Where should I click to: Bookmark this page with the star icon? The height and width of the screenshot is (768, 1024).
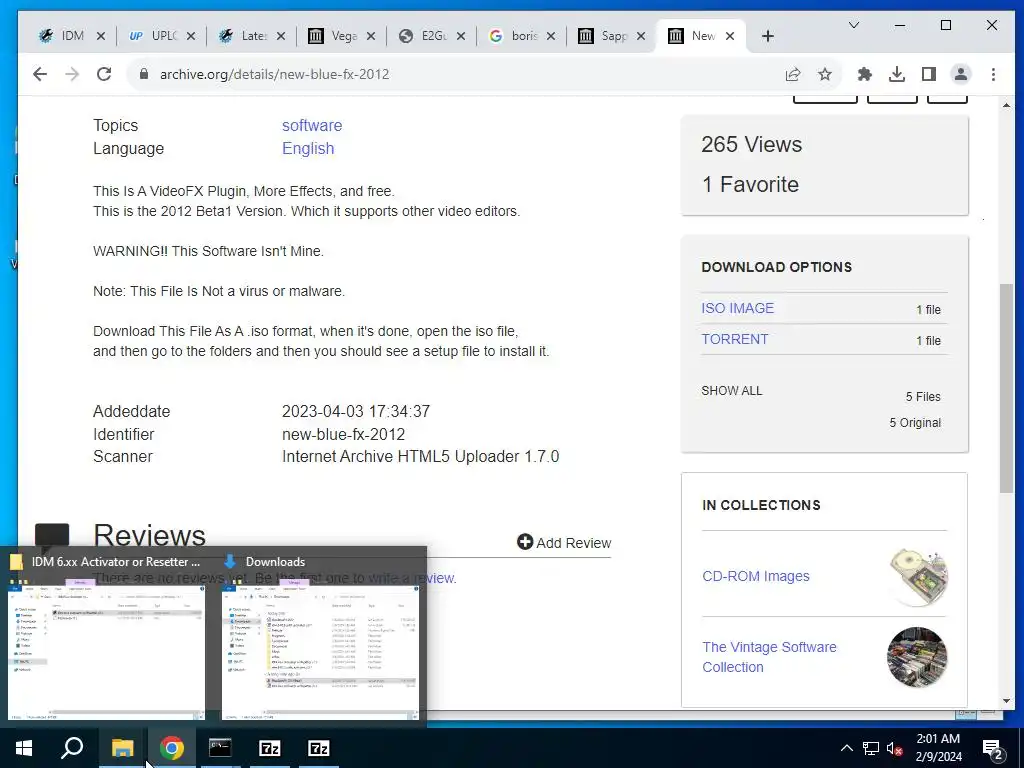(825, 74)
